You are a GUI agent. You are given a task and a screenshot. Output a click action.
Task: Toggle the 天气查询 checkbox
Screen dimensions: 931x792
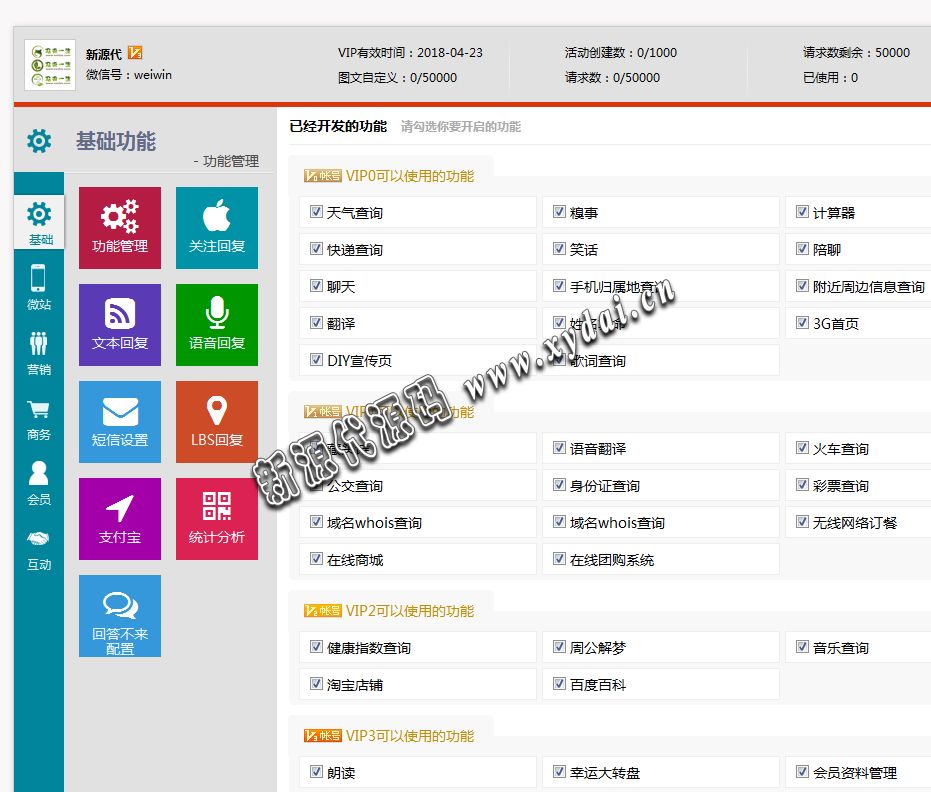[x=316, y=211]
